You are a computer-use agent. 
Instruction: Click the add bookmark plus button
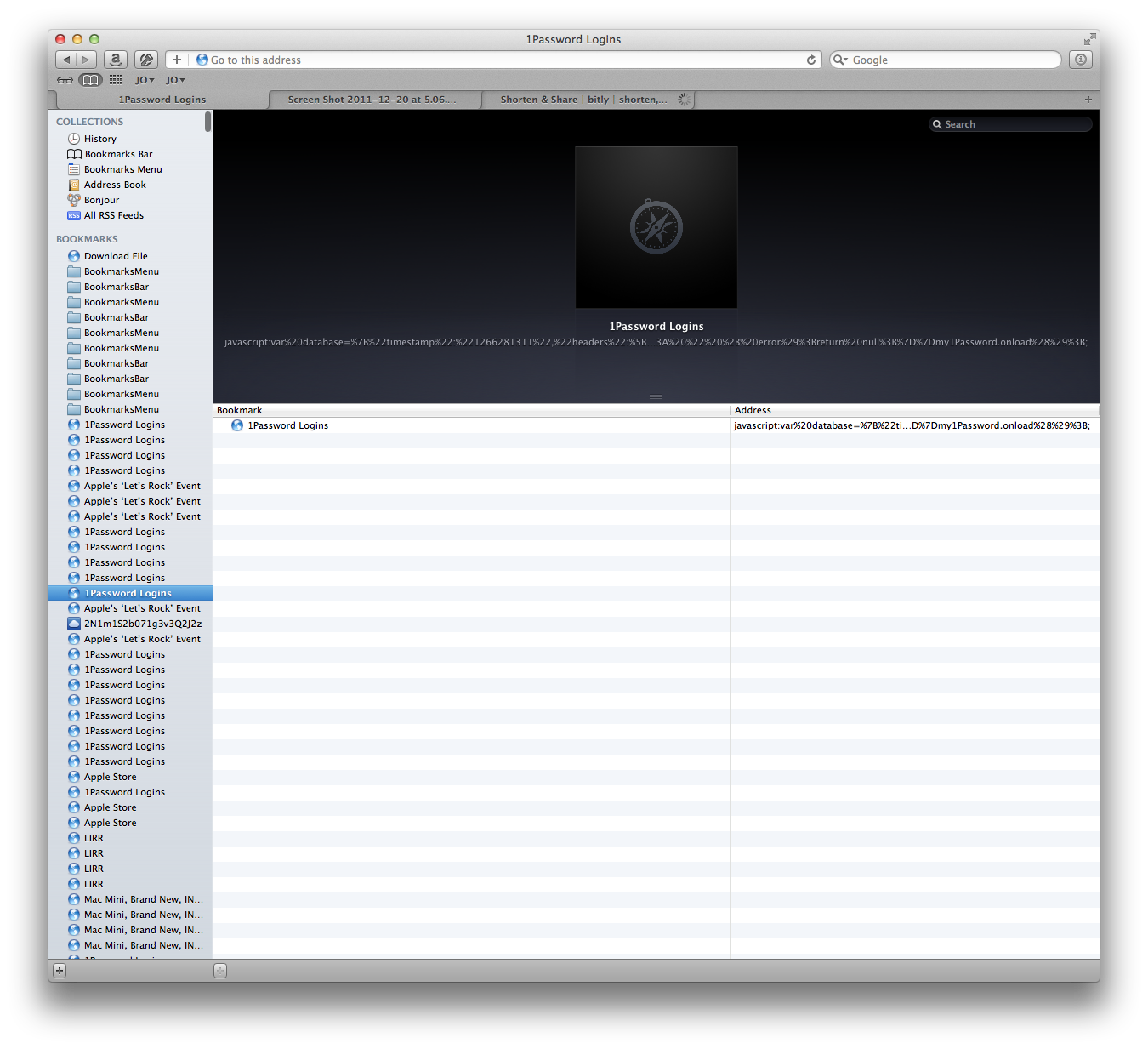[177, 60]
